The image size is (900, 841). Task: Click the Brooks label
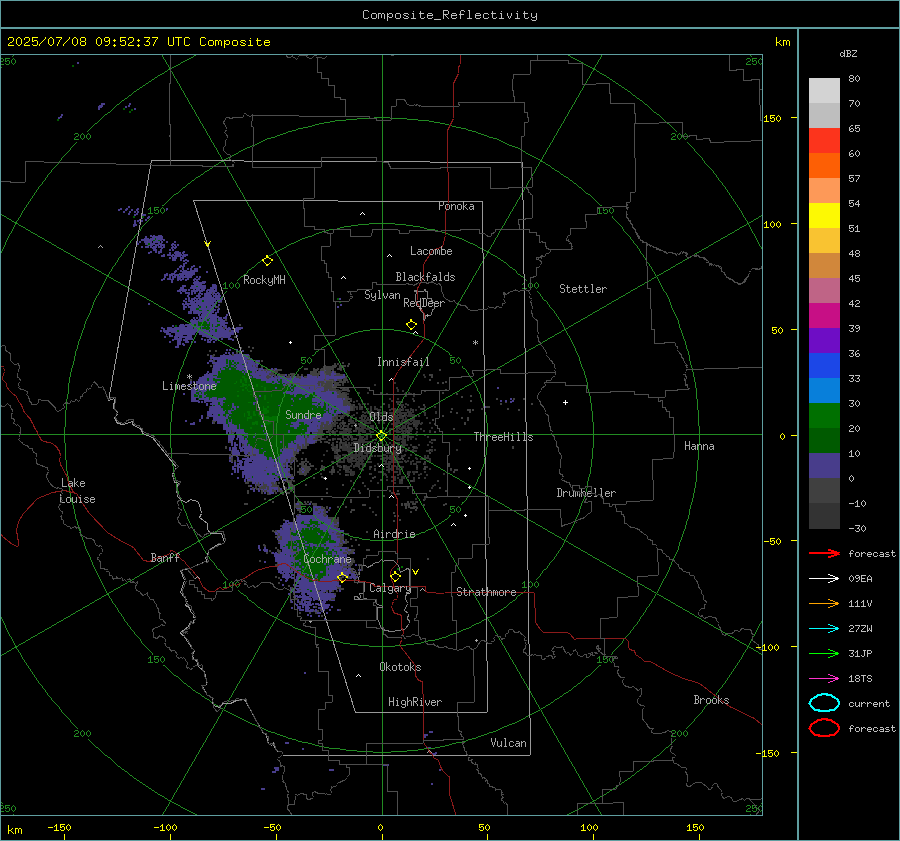(711, 700)
